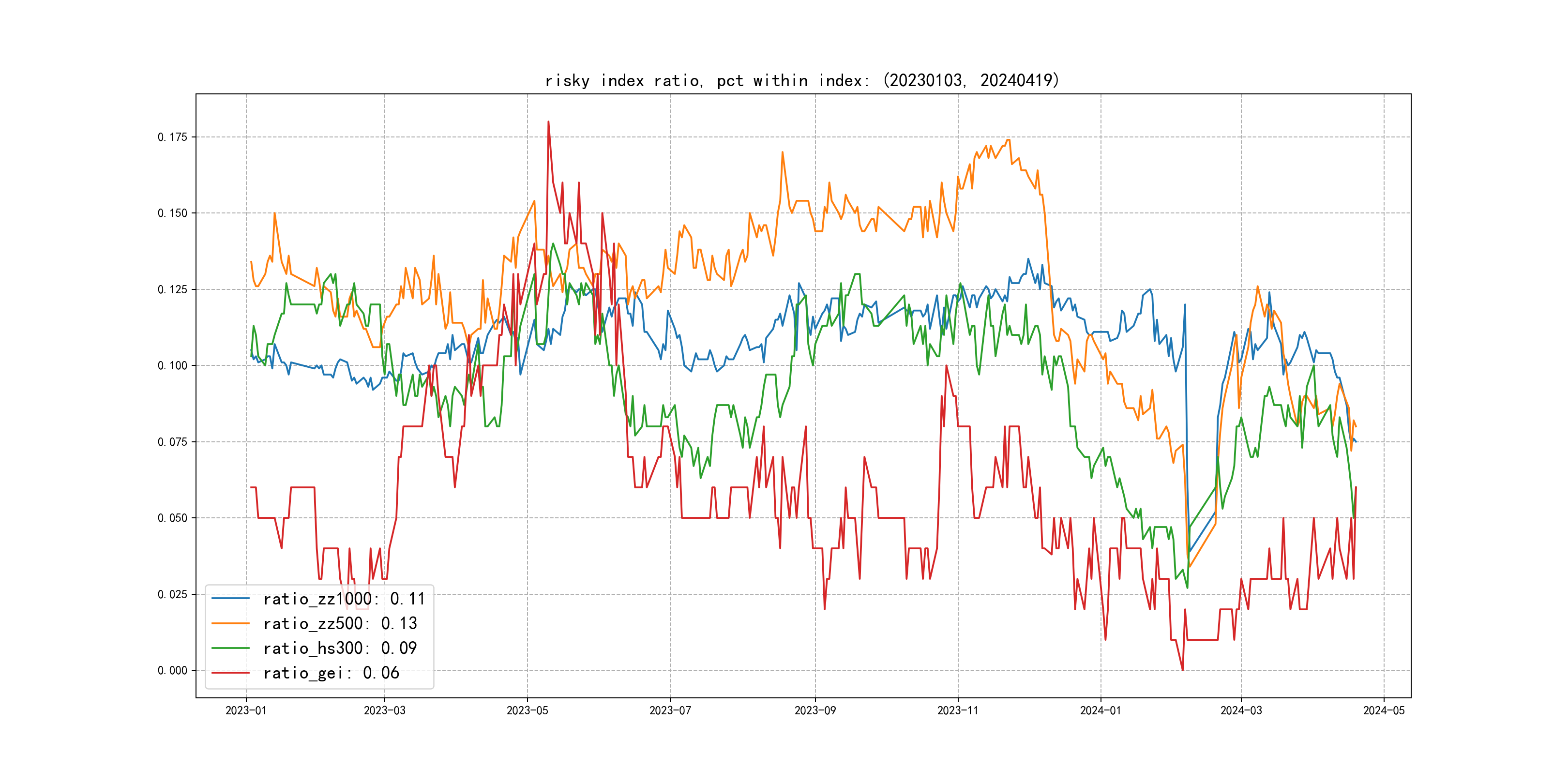The image size is (1568, 784).
Task: Click the 2023-01 x-axis tick label
Action: pyautogui.click(x=246, y=711)
